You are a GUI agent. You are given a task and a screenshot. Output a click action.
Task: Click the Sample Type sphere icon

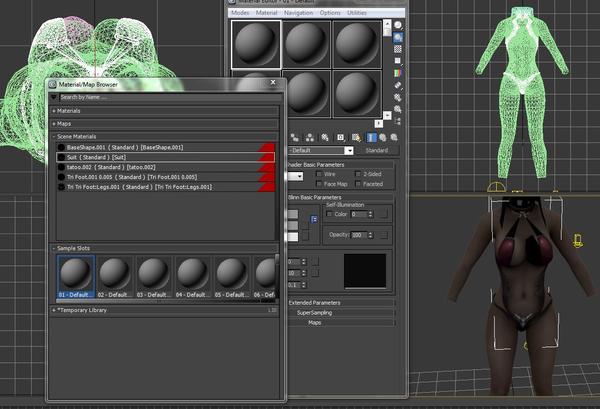[x=398, y=26]
